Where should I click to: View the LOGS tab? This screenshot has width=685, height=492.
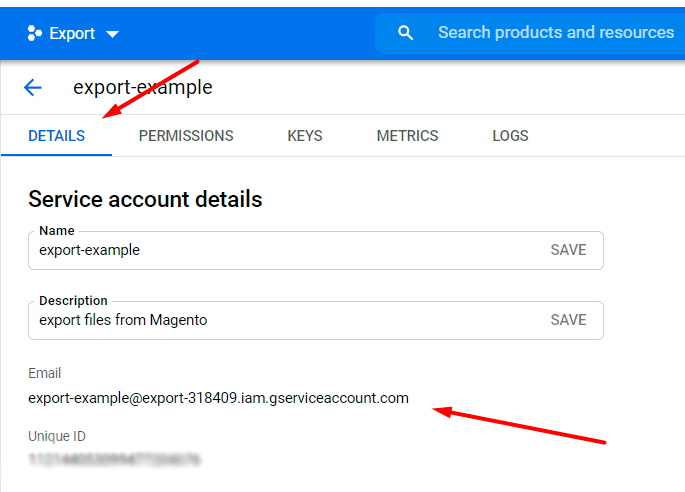(510, 136)
